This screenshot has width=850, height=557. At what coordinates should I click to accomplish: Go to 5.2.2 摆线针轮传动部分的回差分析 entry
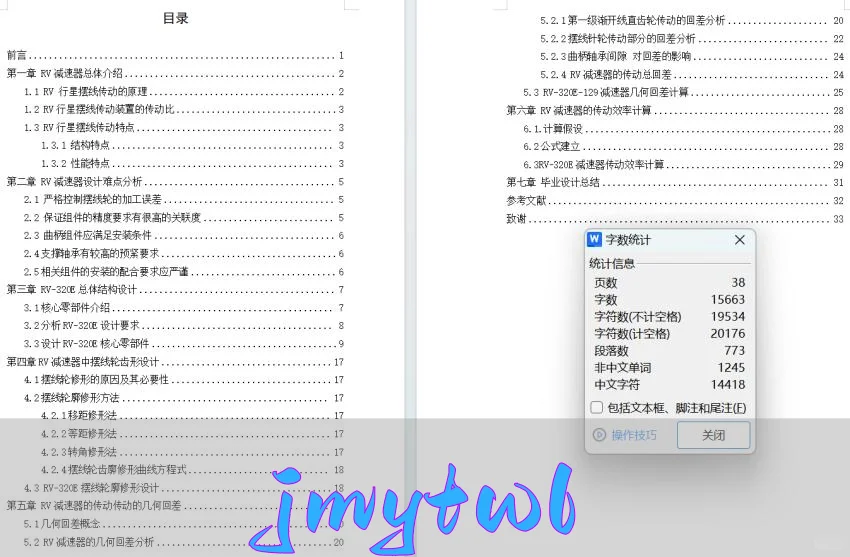[x=692, y=38]
